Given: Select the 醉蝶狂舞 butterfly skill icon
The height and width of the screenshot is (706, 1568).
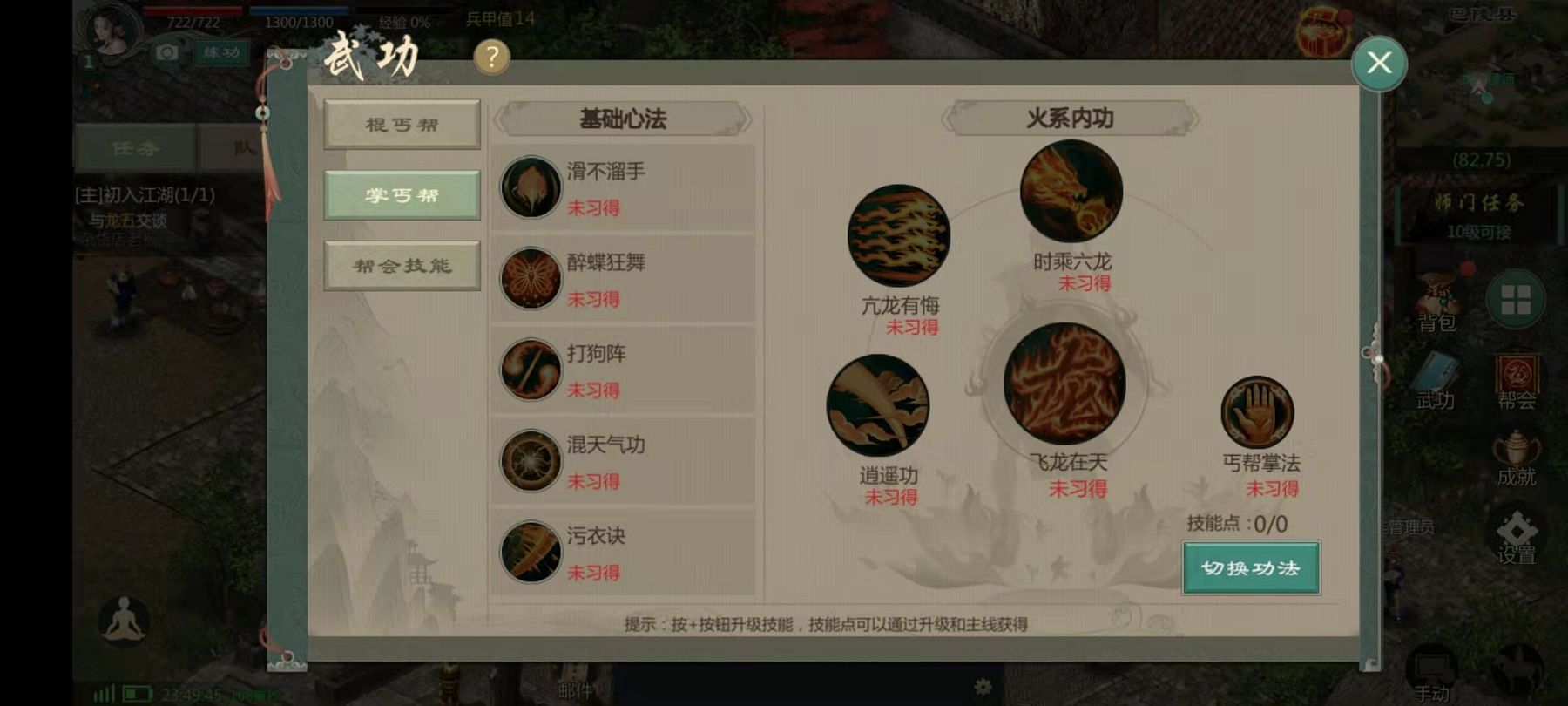Looking at the screenshot, I should pyautogui.click(x=531, y=278).
